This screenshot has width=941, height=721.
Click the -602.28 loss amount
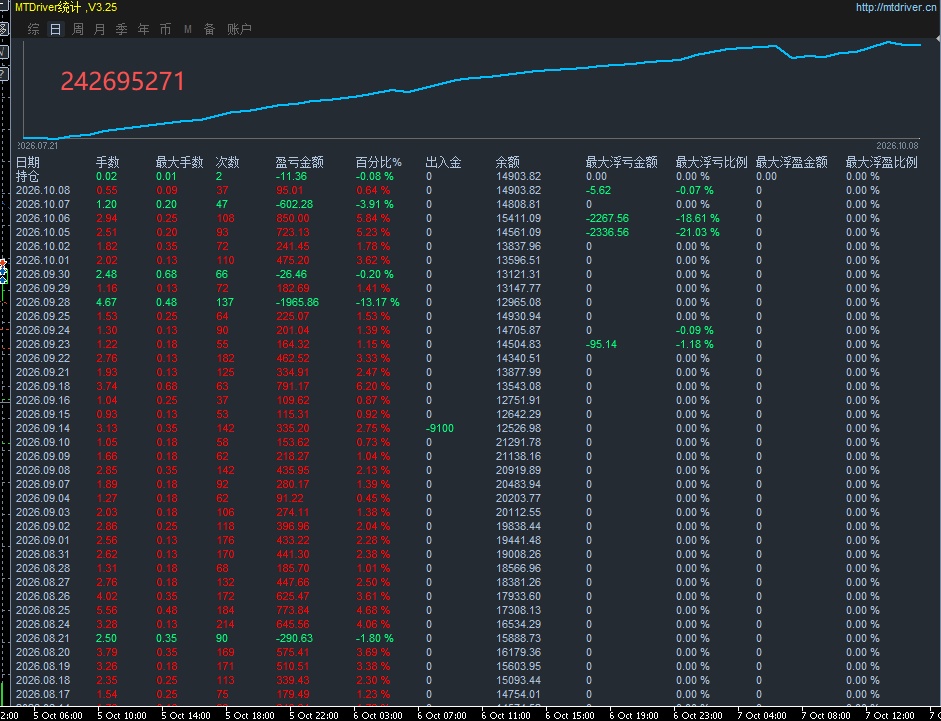[x=294, y=204]
